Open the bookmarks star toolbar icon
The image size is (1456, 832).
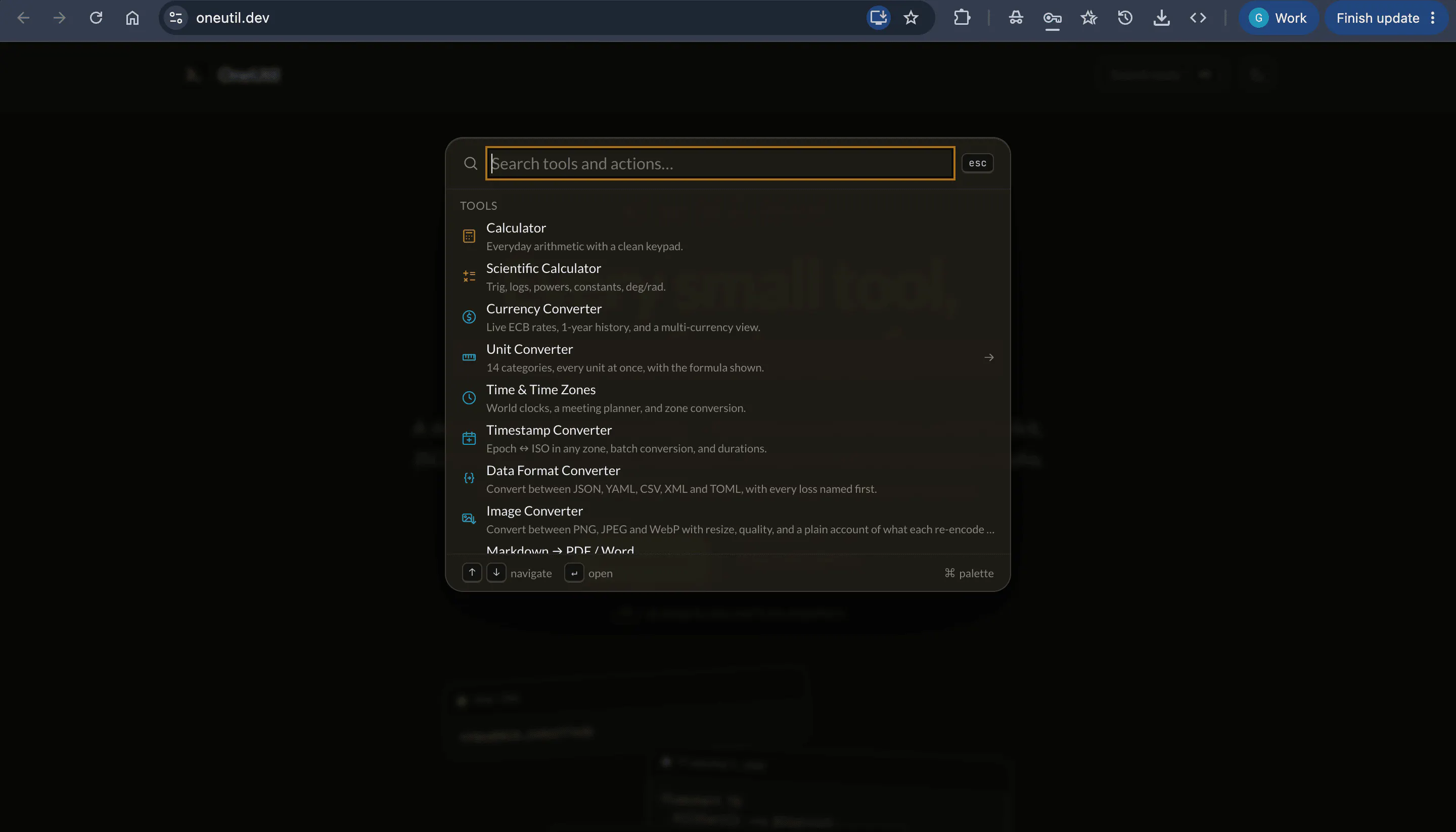pos(1088,18)
